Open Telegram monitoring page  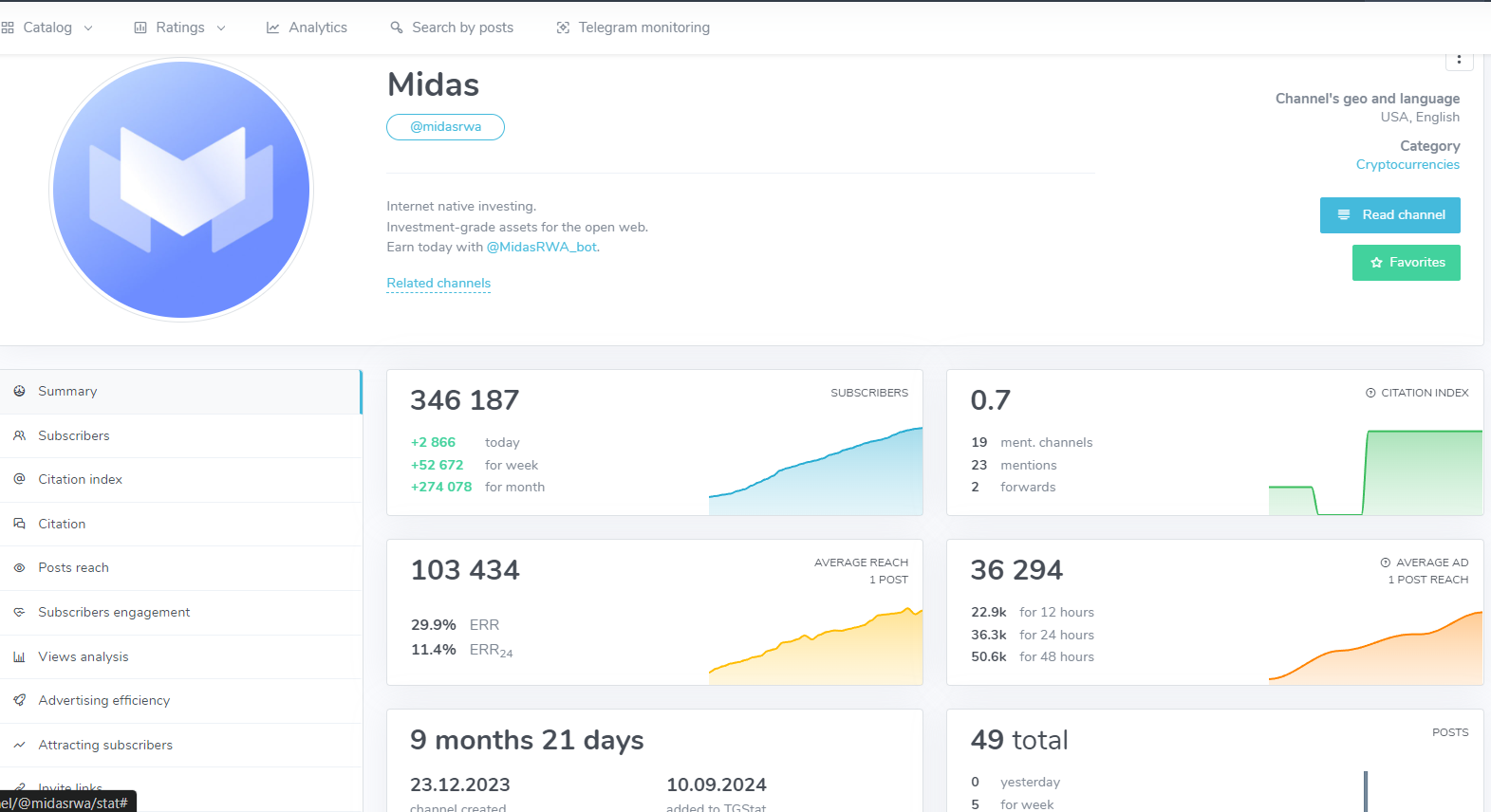pos(633,28)
